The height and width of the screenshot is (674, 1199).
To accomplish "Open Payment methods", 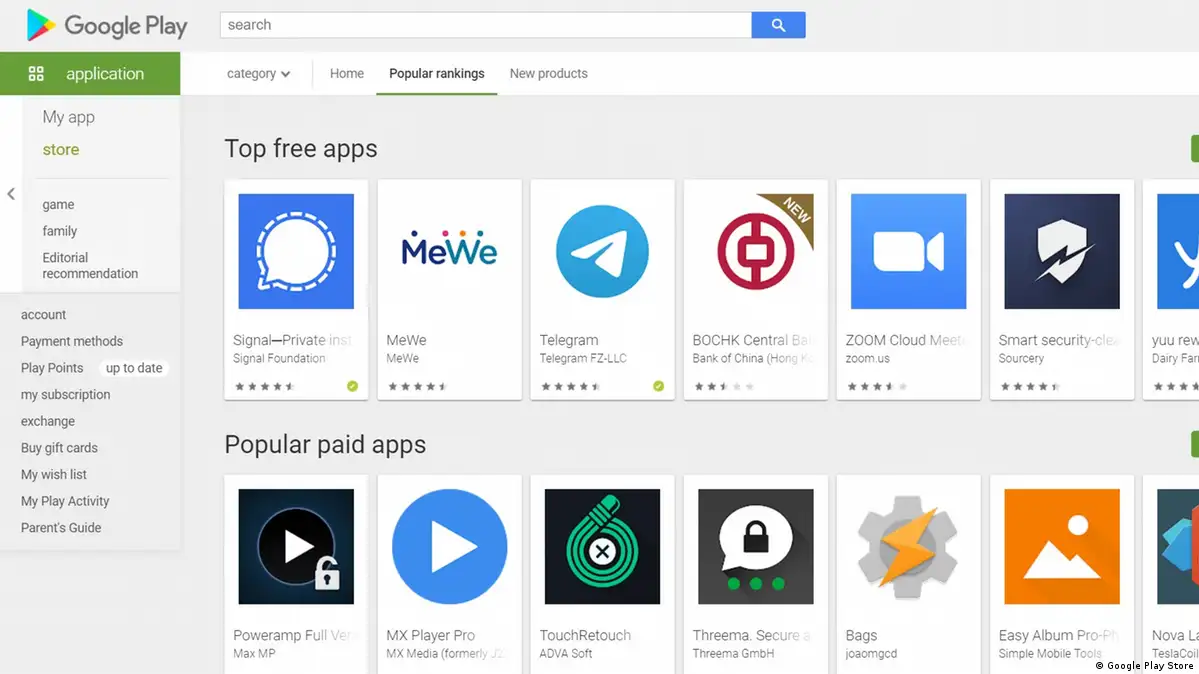I will pyautogui.click(x=72, y=341).
